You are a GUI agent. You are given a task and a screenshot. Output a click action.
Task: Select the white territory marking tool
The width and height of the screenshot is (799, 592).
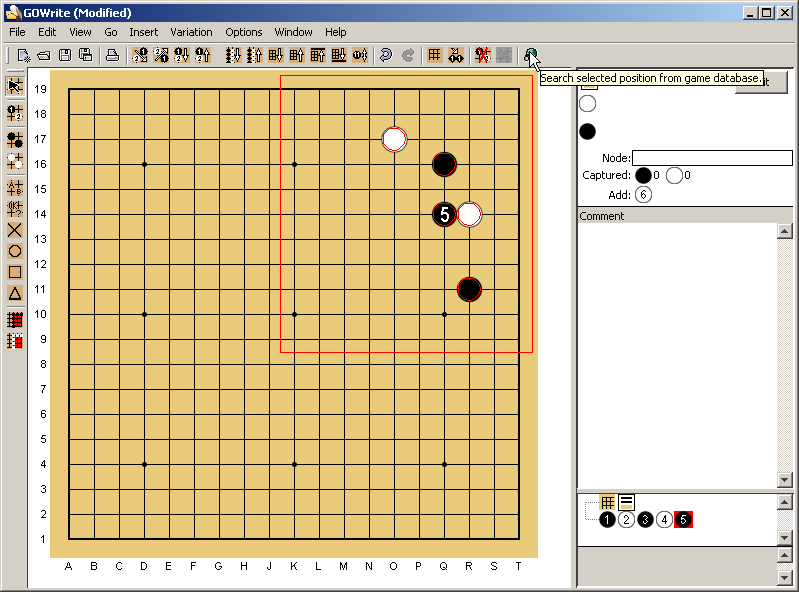[15, 341]
